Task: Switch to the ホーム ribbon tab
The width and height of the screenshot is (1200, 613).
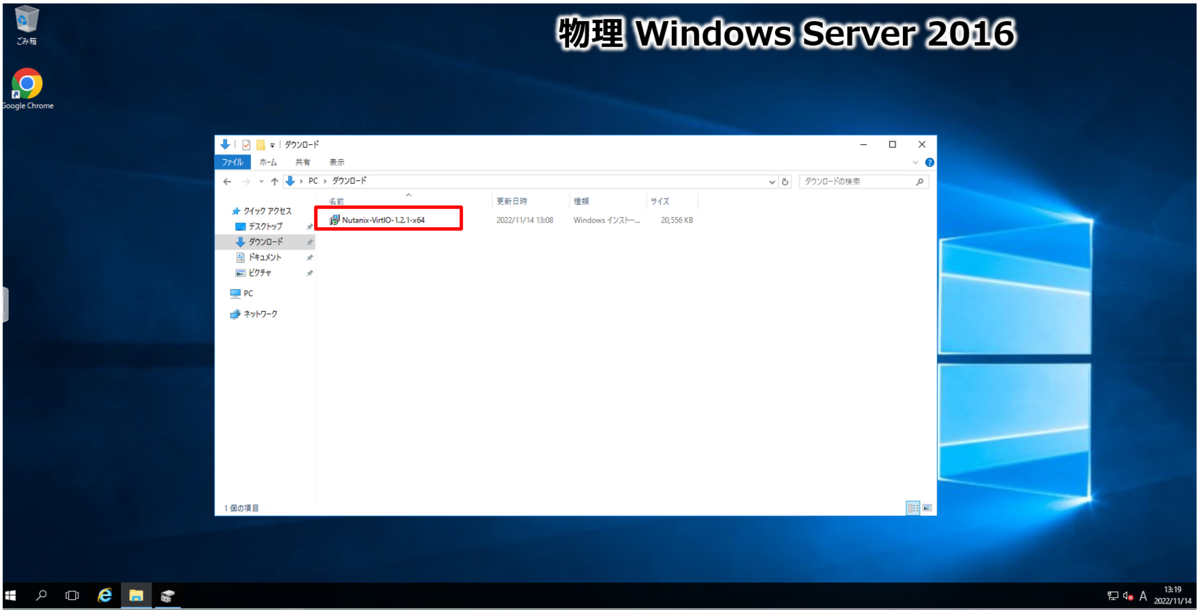Action: click(x=268, y=162)
